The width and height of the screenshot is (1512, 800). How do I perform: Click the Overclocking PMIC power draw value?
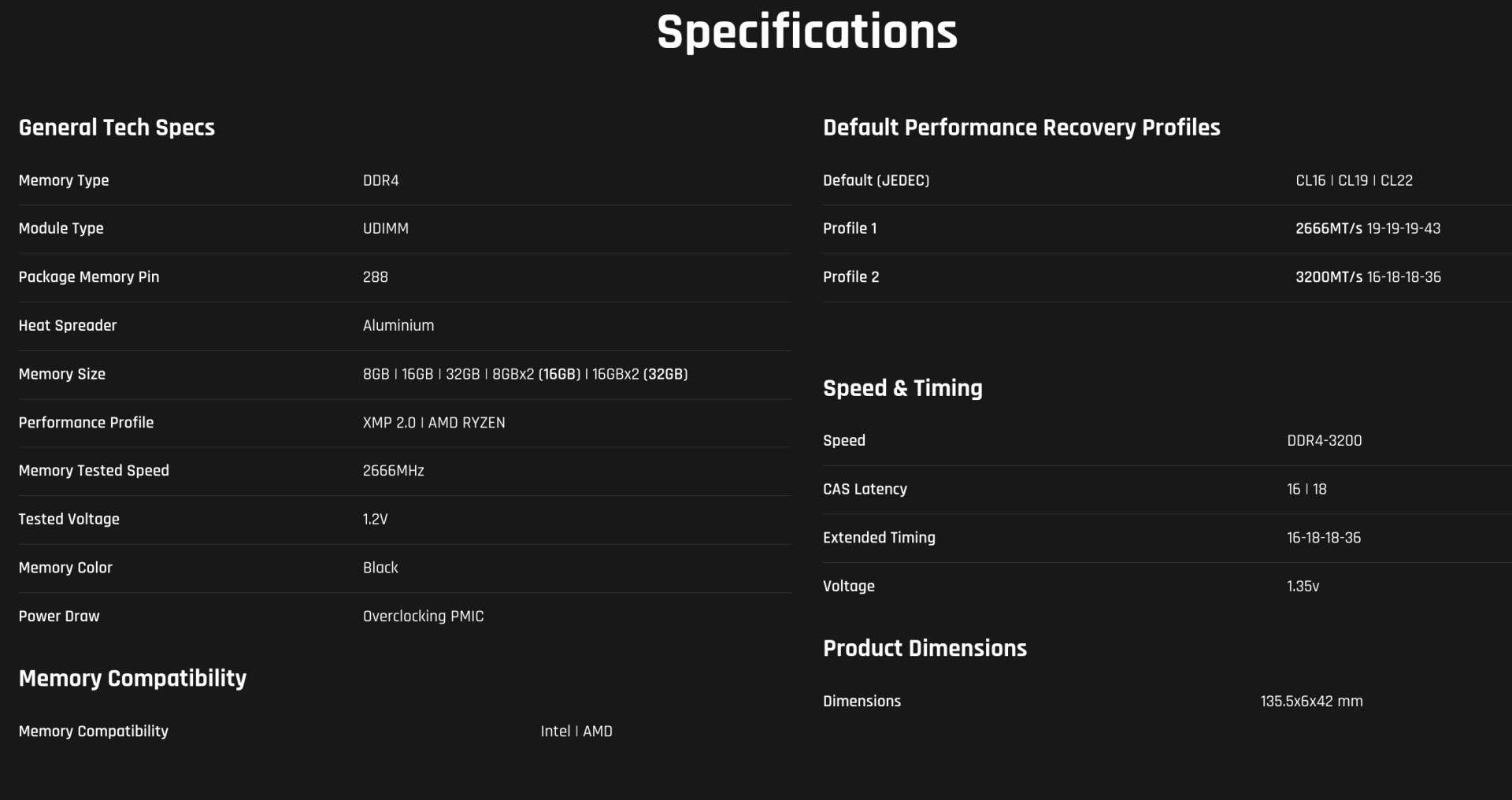click(x=424, y=617)
